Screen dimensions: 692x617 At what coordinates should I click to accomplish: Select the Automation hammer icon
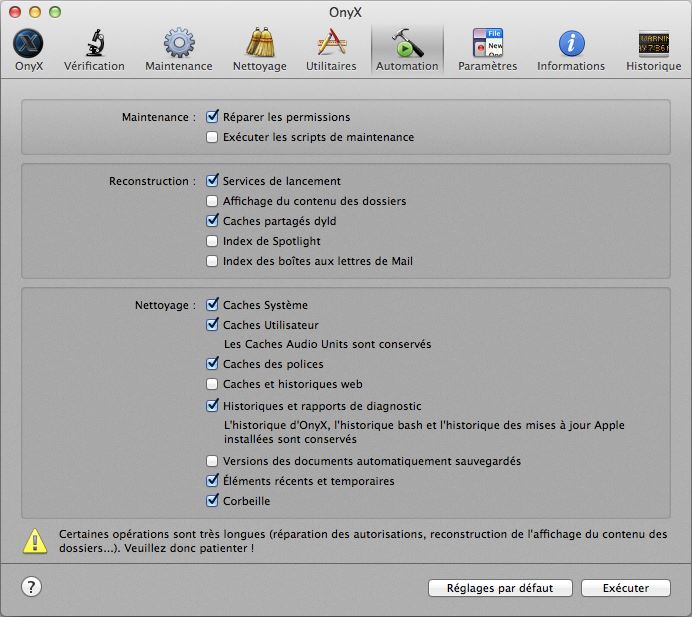point(407,43)
